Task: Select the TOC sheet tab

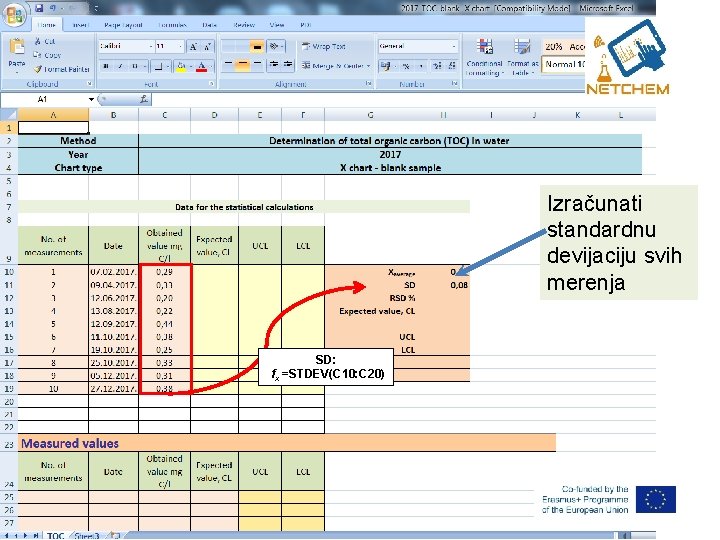Action: pyautogui.click(x=56, y=535)
